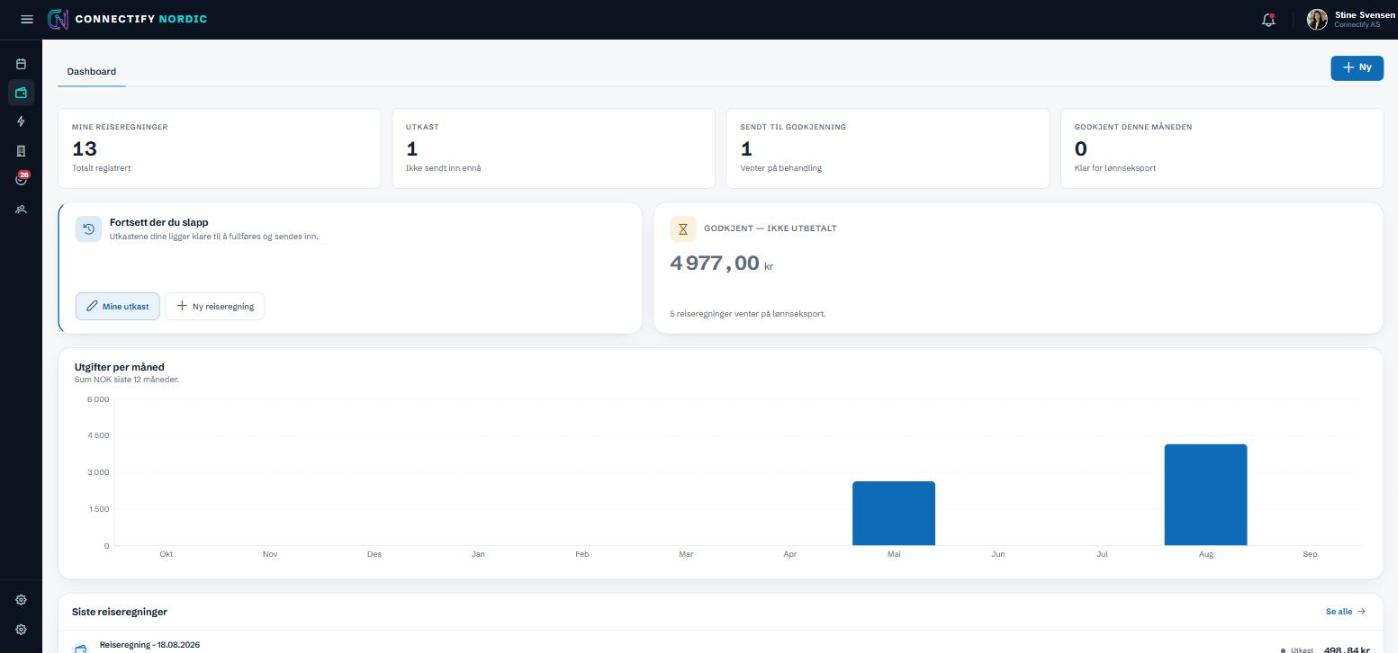Click the blue Ny button
Viewport: 1398px width, 653px height.
(x=1357, y=68)
